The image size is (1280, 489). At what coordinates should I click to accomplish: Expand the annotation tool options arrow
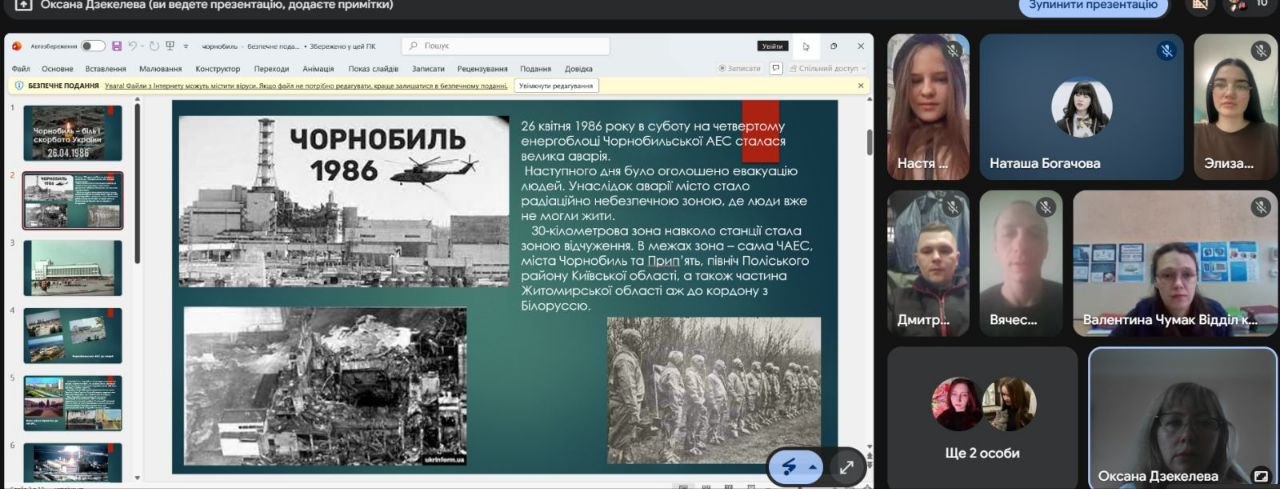813,467
